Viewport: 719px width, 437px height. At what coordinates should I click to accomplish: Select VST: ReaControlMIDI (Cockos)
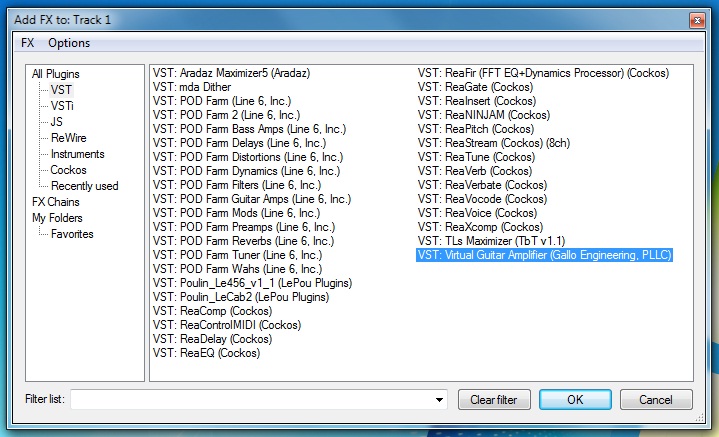(227, 325)
